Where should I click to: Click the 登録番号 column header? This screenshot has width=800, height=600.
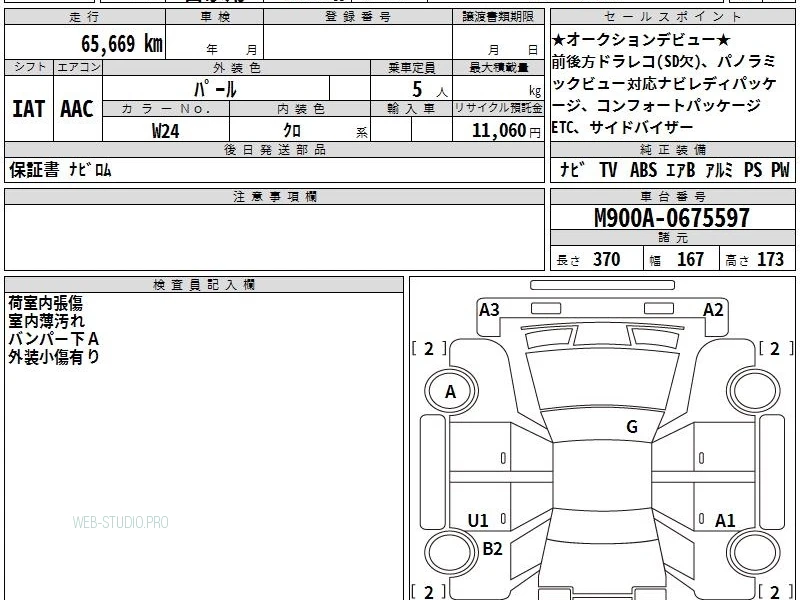click(x=358, y=17)
